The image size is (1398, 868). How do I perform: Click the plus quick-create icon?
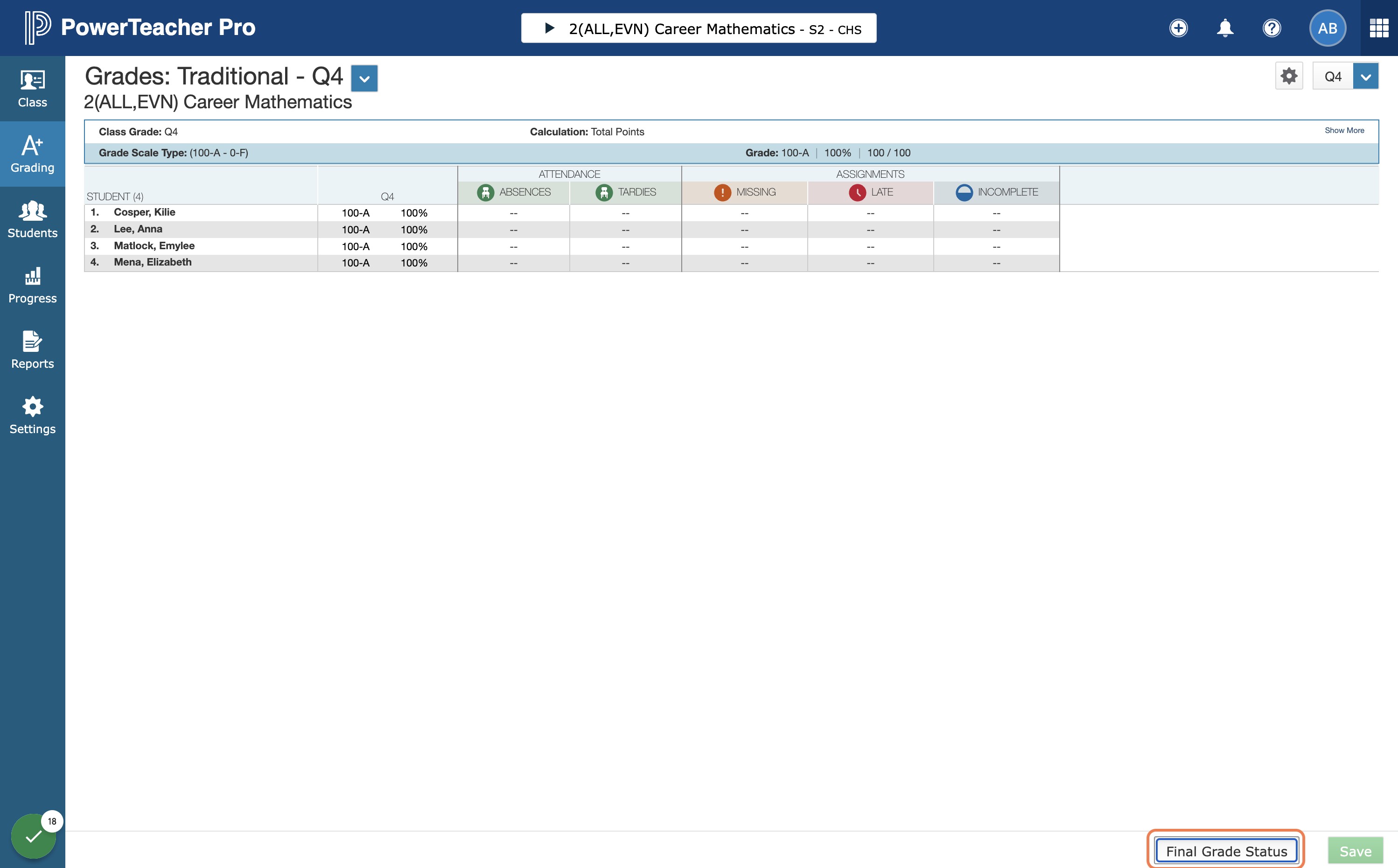pos(1178,28)
